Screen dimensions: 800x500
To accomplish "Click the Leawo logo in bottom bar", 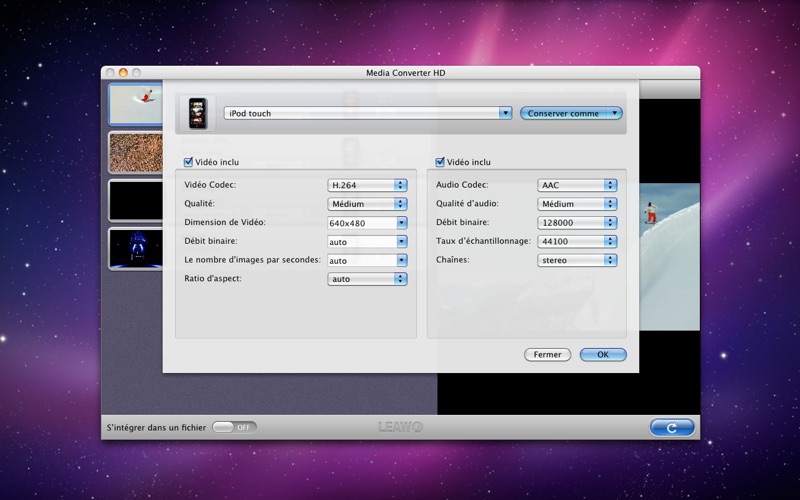I will pyautogui.click(x=401, y=427).
